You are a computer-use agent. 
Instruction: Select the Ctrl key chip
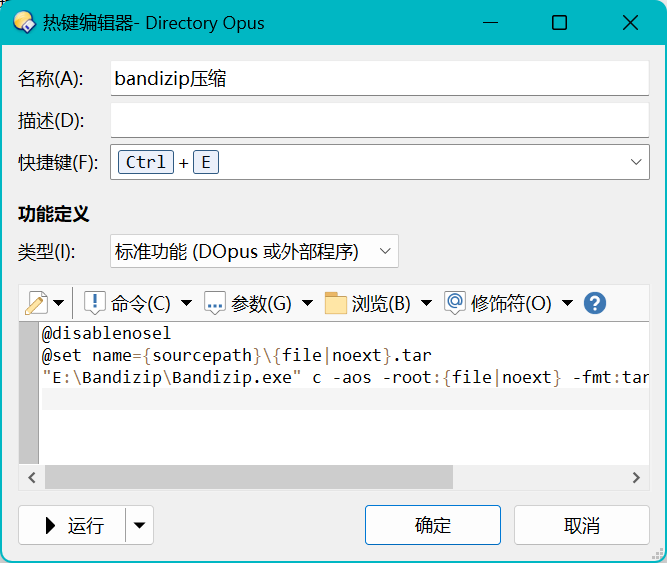(146, 162)
